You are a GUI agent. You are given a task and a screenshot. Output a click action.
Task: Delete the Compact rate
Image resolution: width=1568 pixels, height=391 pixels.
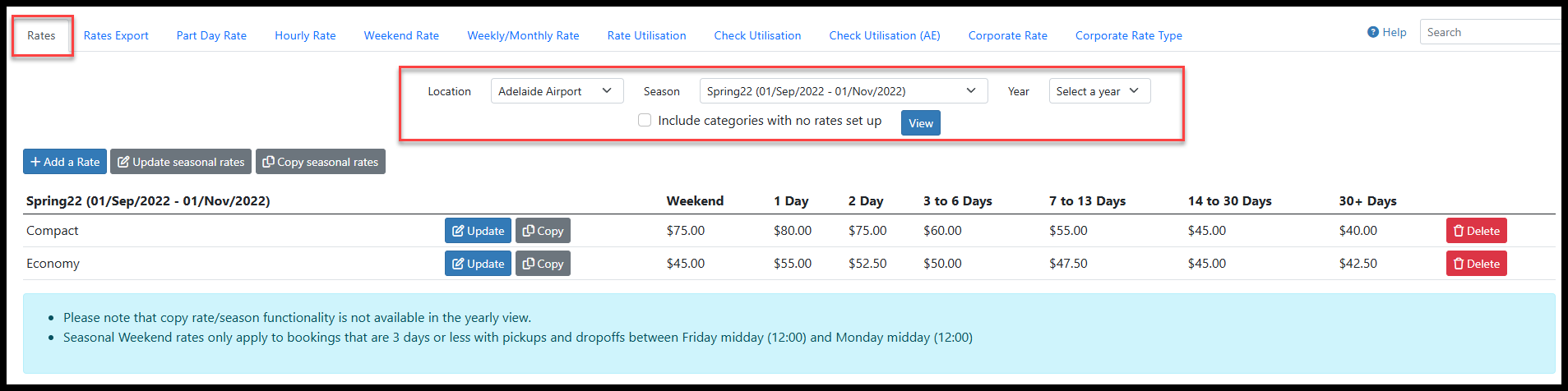(1476, 231)
